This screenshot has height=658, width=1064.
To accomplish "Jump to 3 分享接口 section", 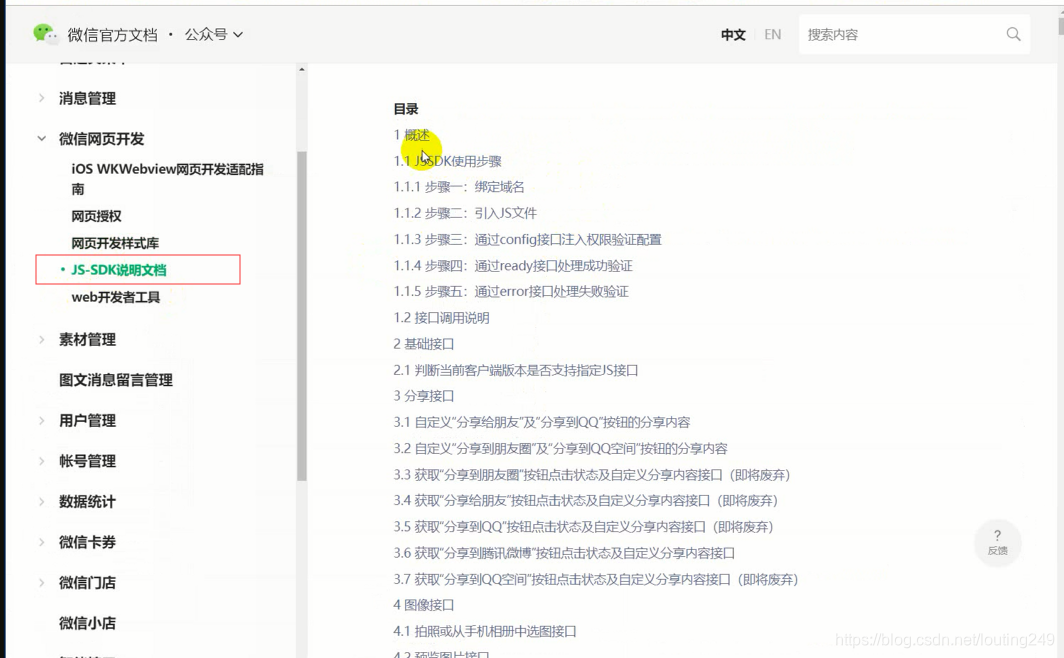I will [x=424, y=395].
